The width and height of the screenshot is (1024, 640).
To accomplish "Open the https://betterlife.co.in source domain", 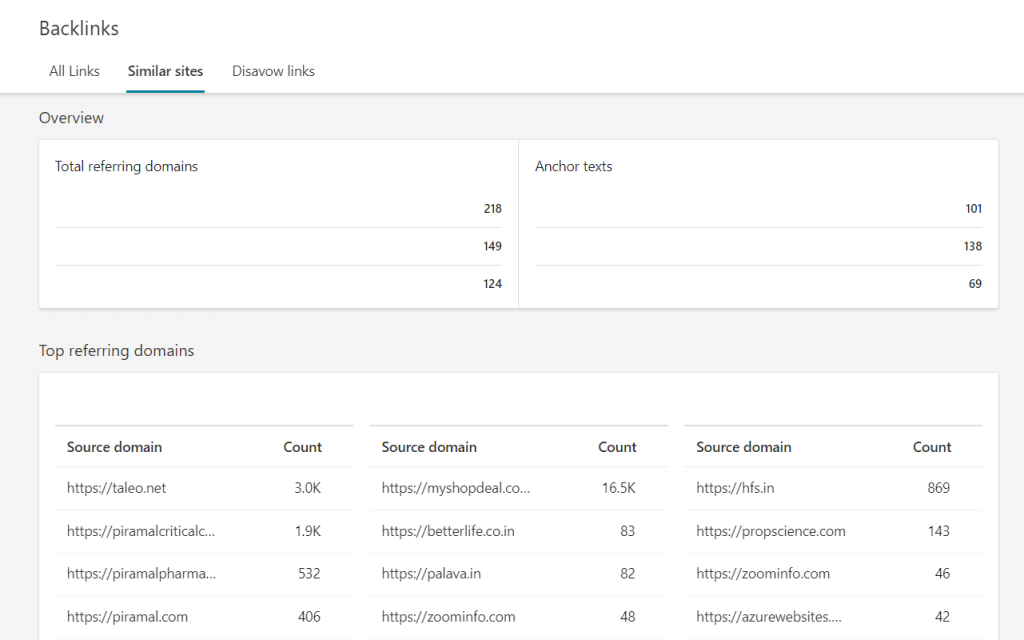I will pos(448,531).
